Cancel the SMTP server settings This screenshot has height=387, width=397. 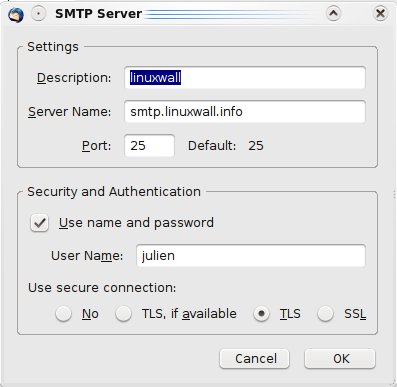coord(254,359)
